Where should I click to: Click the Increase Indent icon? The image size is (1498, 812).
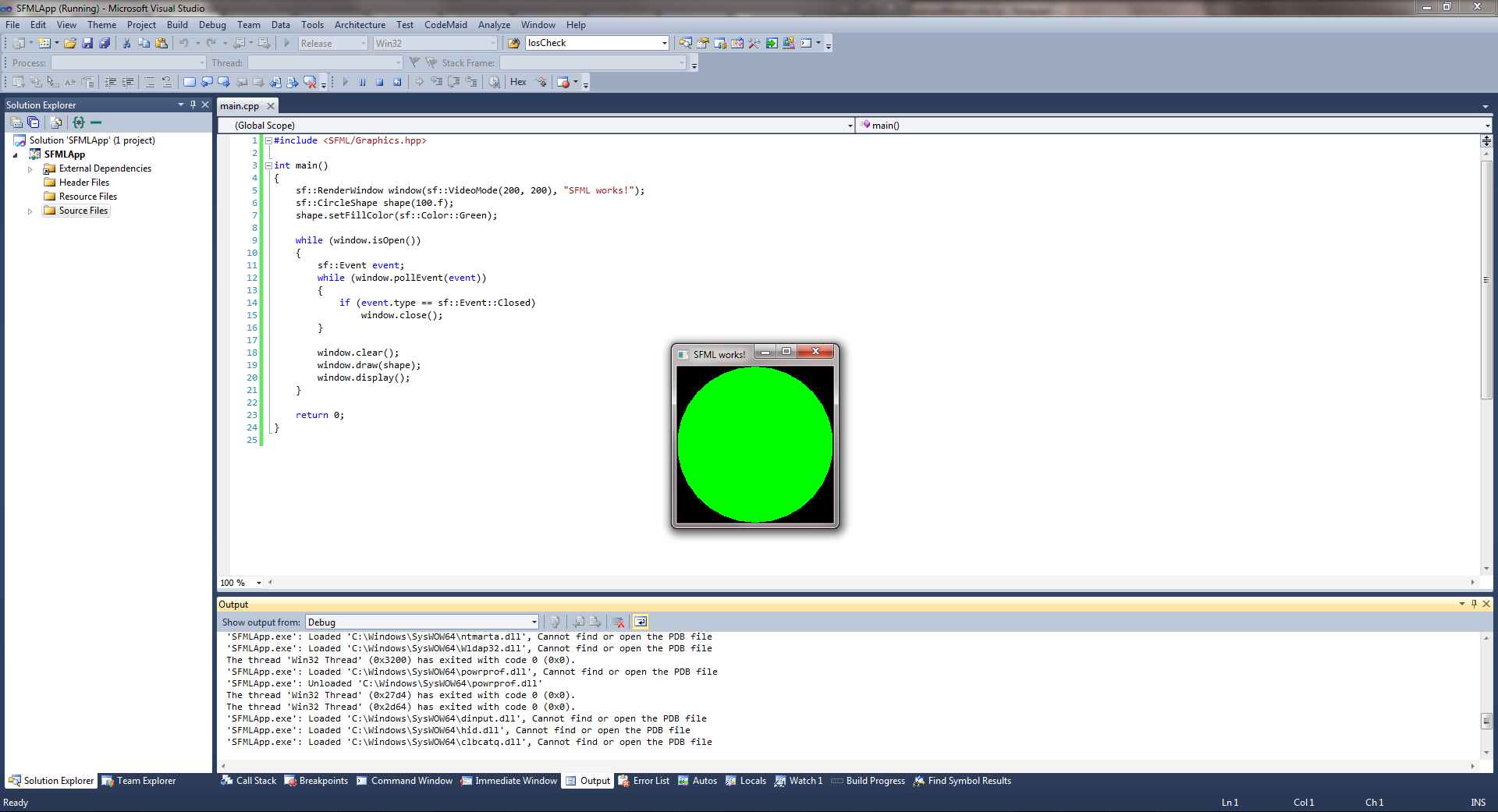[128, 82]
